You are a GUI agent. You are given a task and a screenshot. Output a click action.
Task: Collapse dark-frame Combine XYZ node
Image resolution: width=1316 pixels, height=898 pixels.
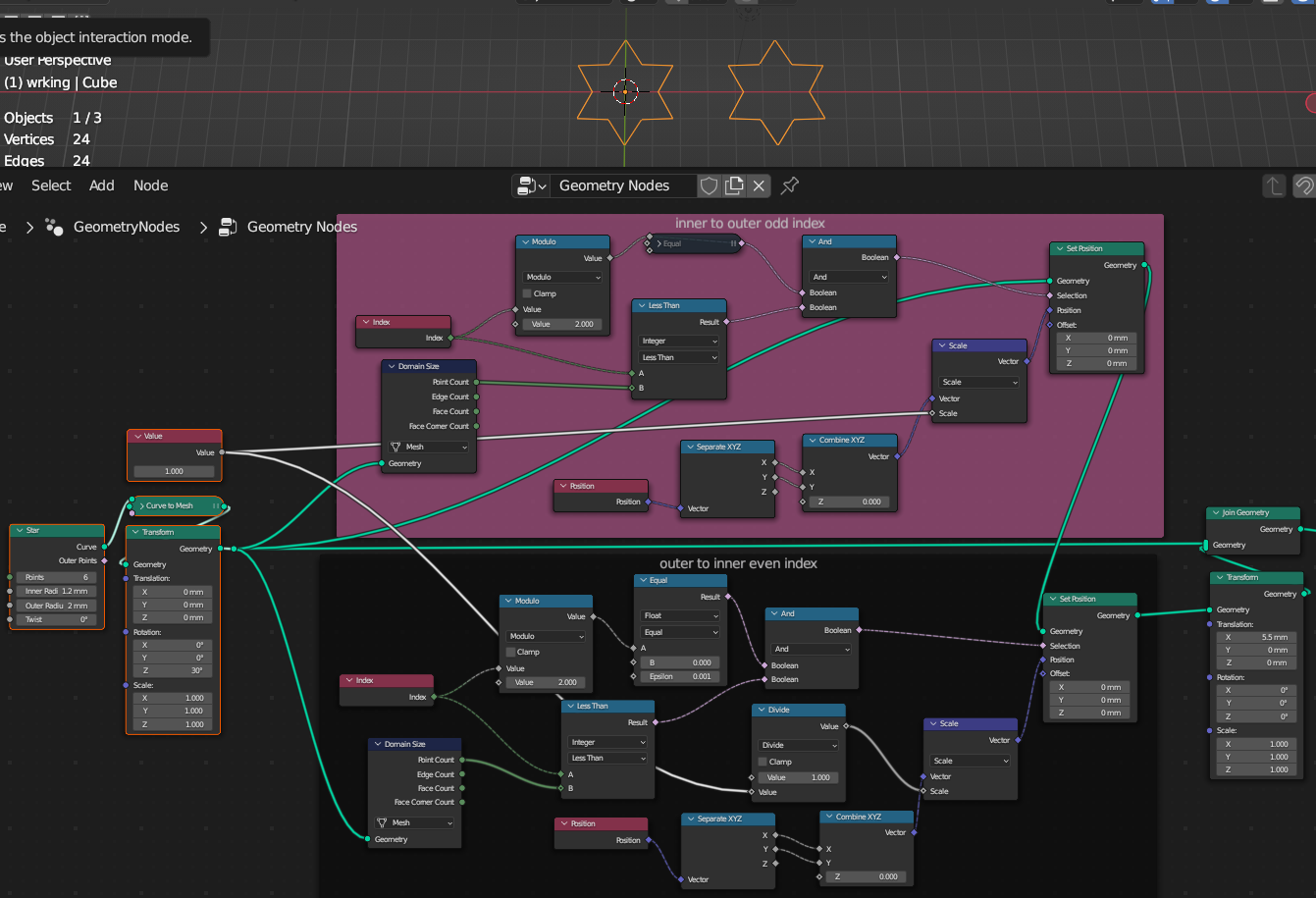point(830,817)
